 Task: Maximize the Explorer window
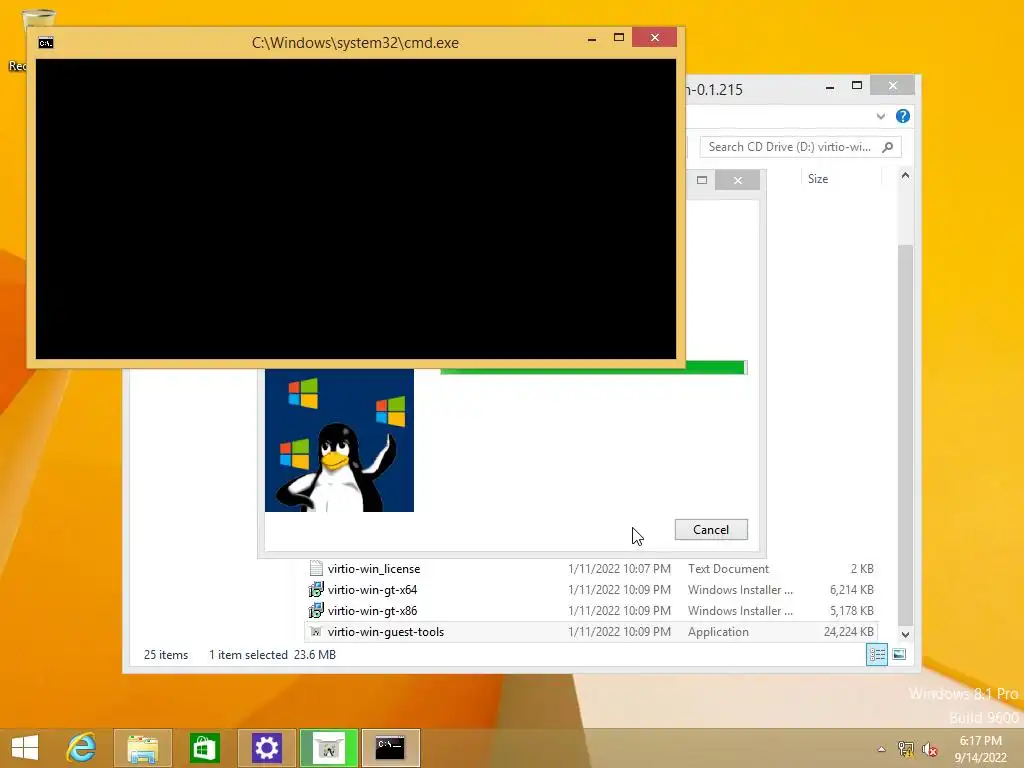click(857, 86)
